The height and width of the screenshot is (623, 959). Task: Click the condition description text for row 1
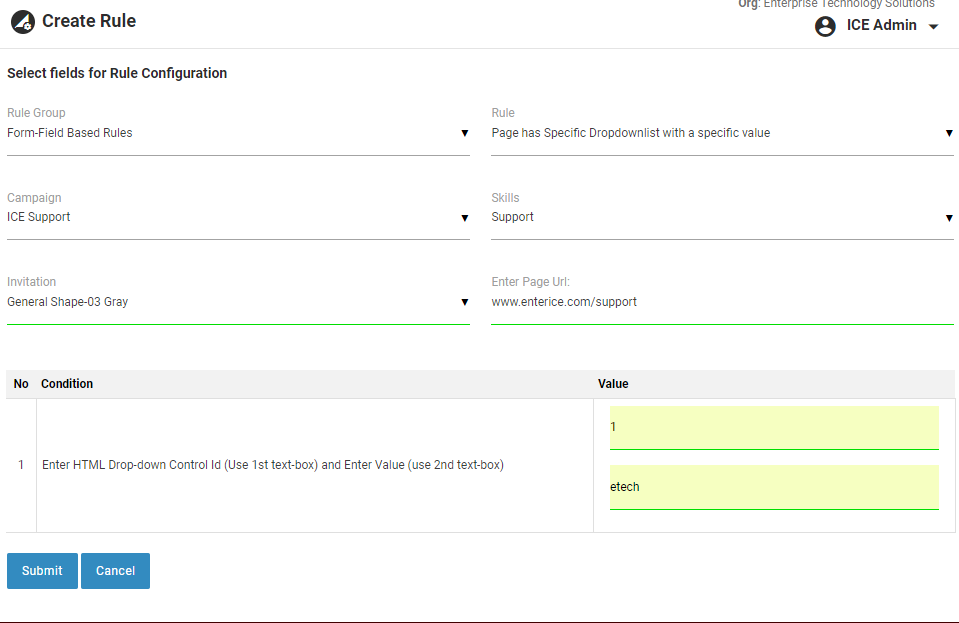point(272,465)
